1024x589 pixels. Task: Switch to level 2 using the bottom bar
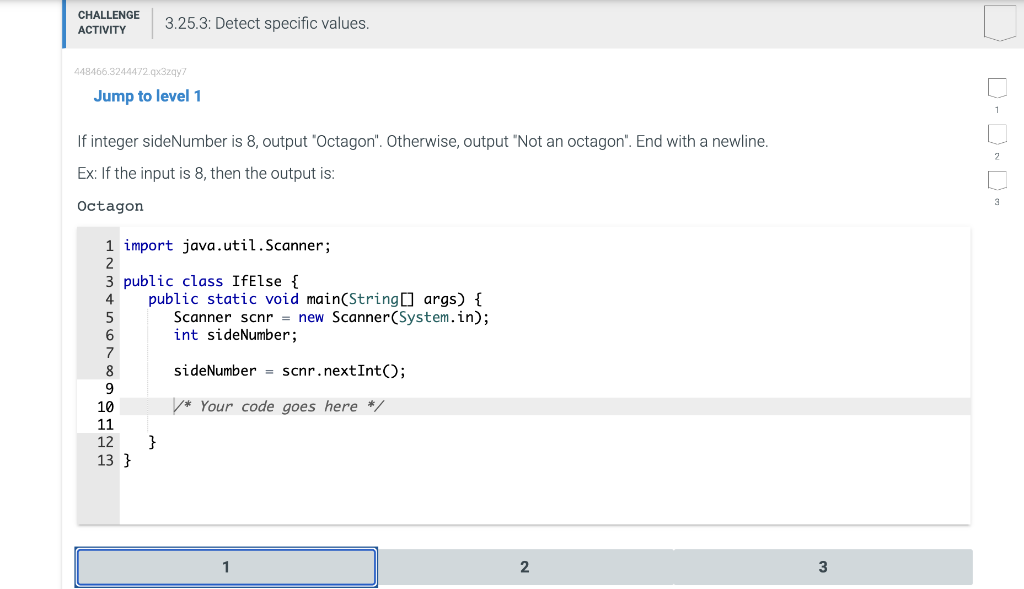coord(524,566)
